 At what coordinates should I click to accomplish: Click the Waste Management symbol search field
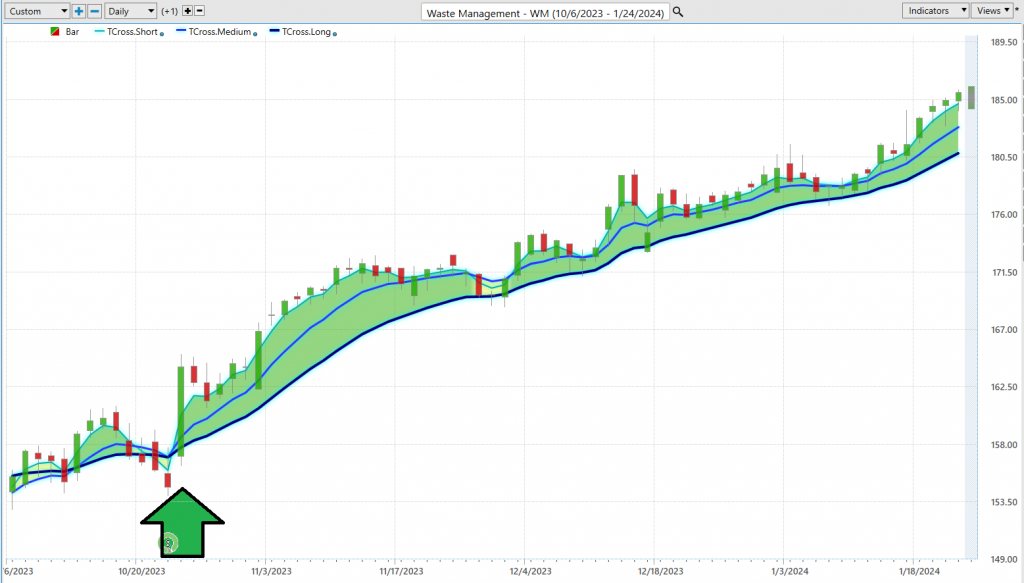[x=545, y=12]
